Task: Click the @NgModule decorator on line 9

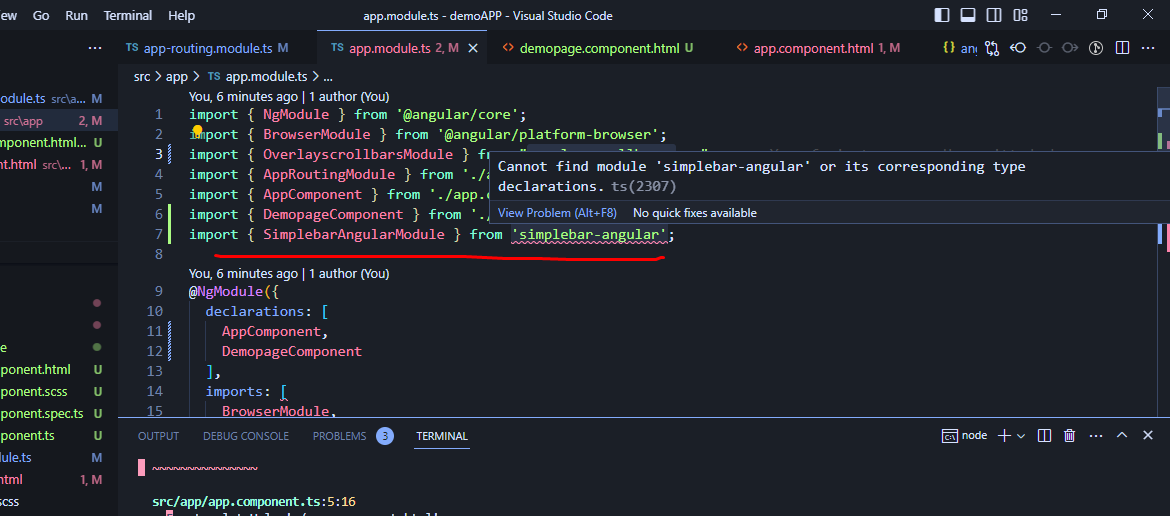Action: [226, 291]
